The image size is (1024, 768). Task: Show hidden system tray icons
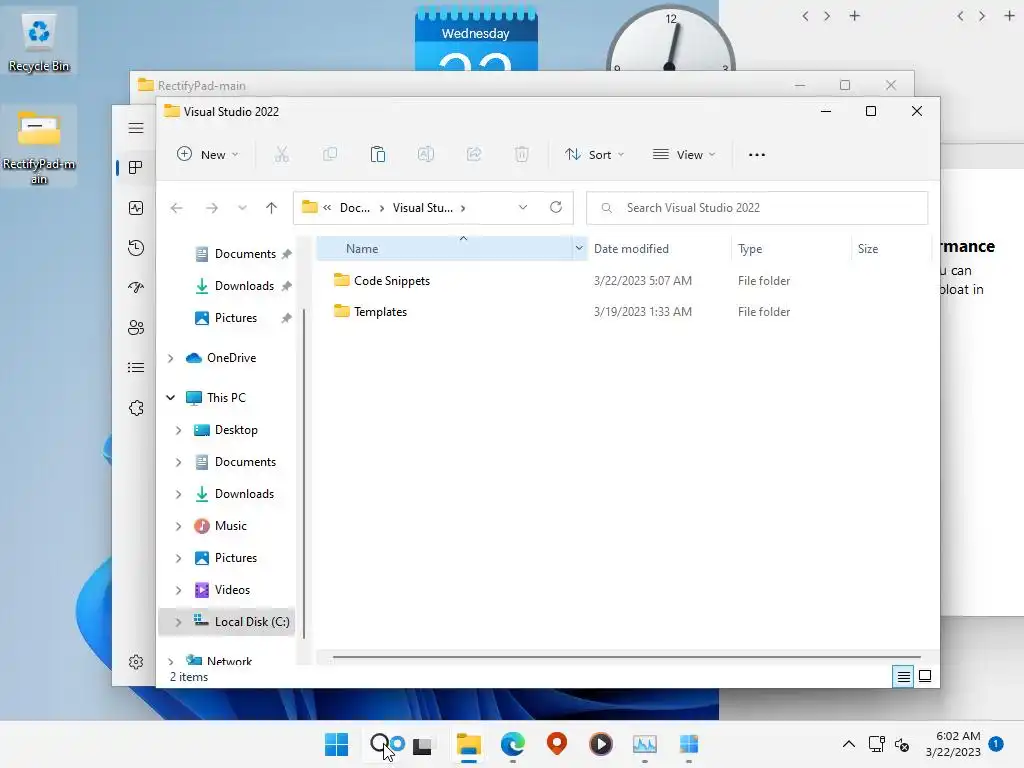coord(848,744)
